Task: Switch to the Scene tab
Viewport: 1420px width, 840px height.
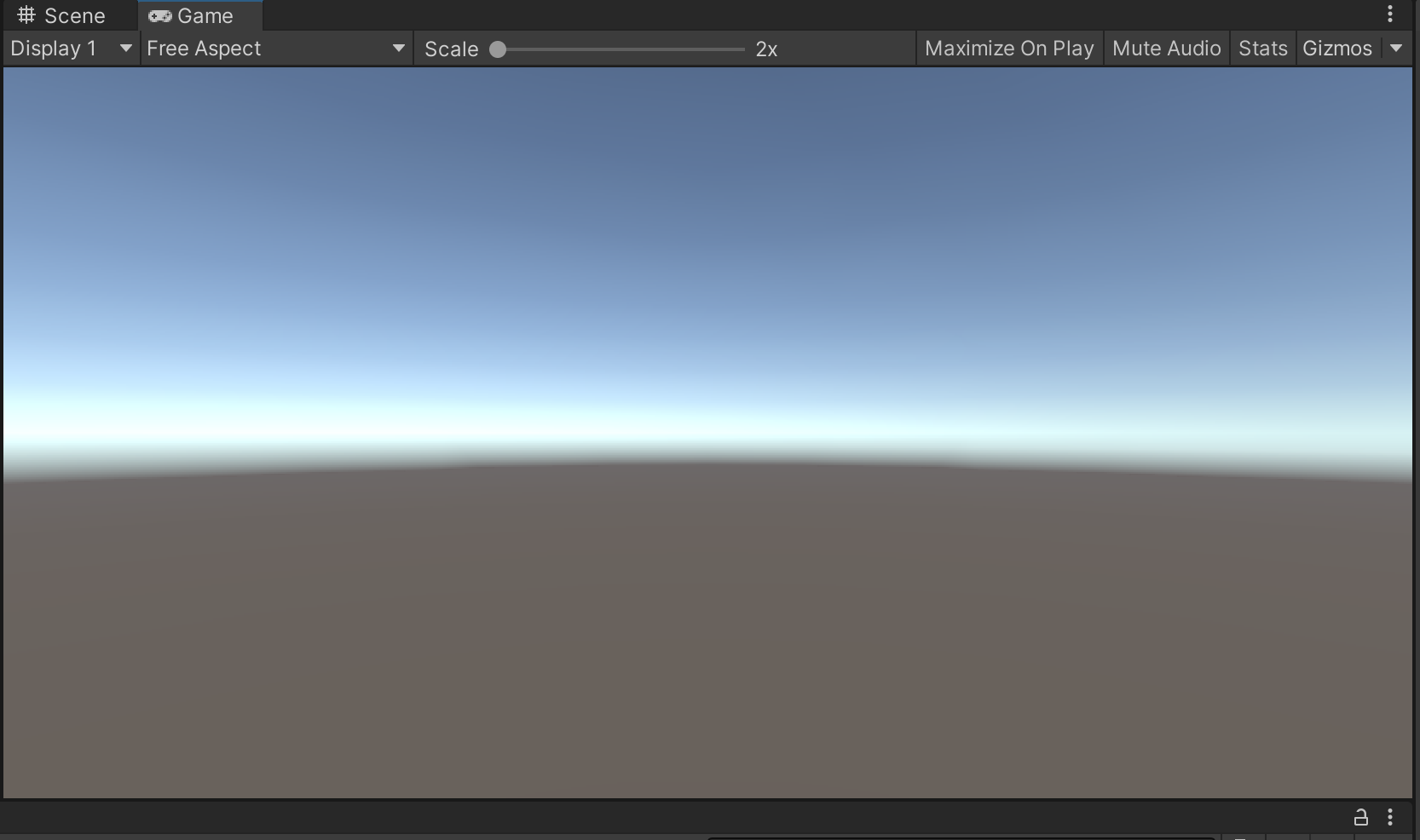Action: 73,16
